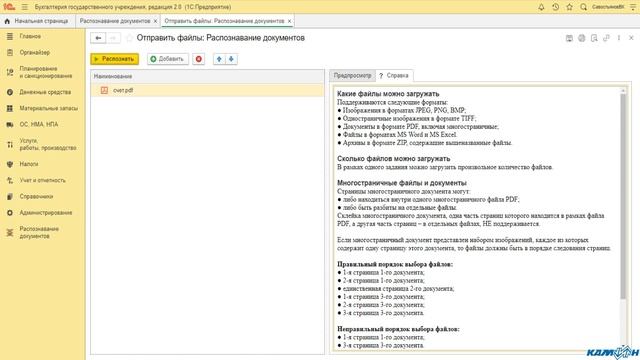Move file down with the down arrow
This screenshot has height=360, width=640.
pos(231,59)
